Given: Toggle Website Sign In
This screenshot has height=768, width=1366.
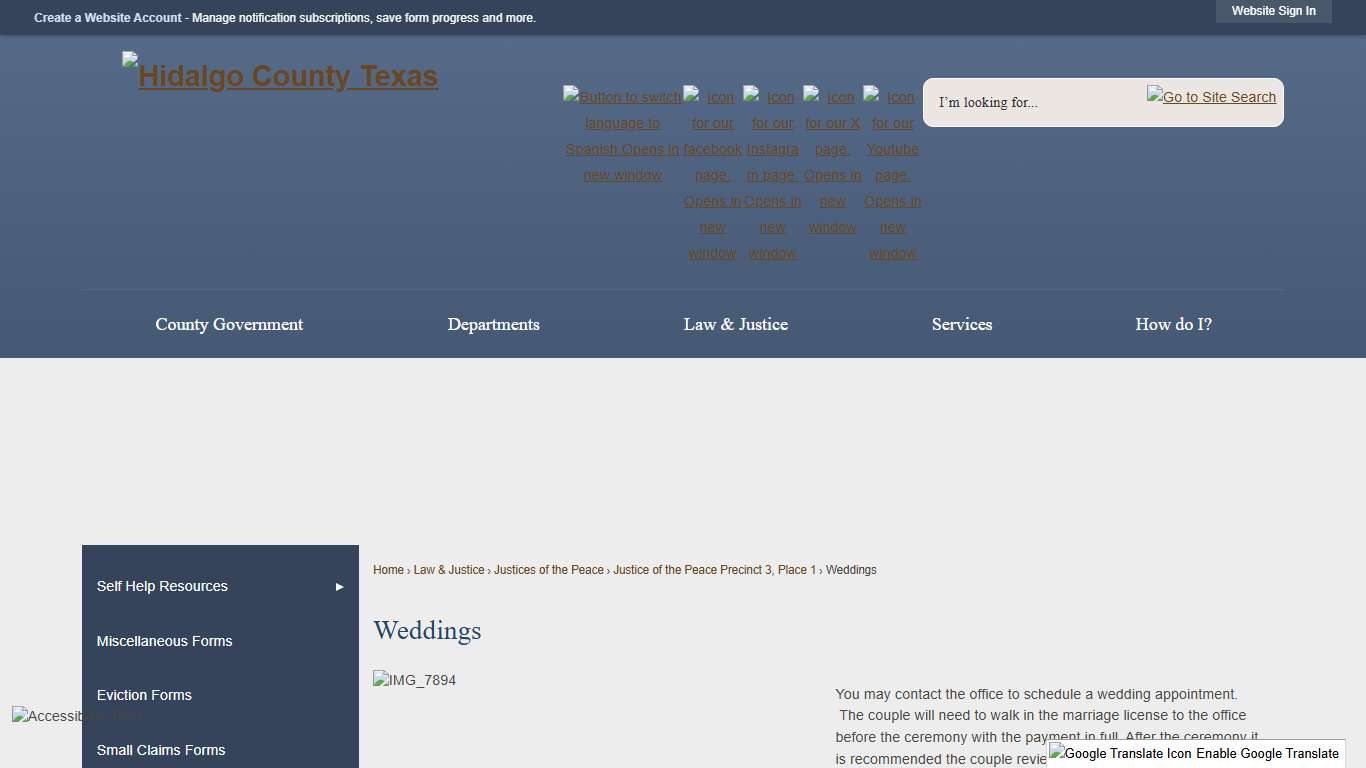Looking at the screenshot, I should click(1273, 11).
